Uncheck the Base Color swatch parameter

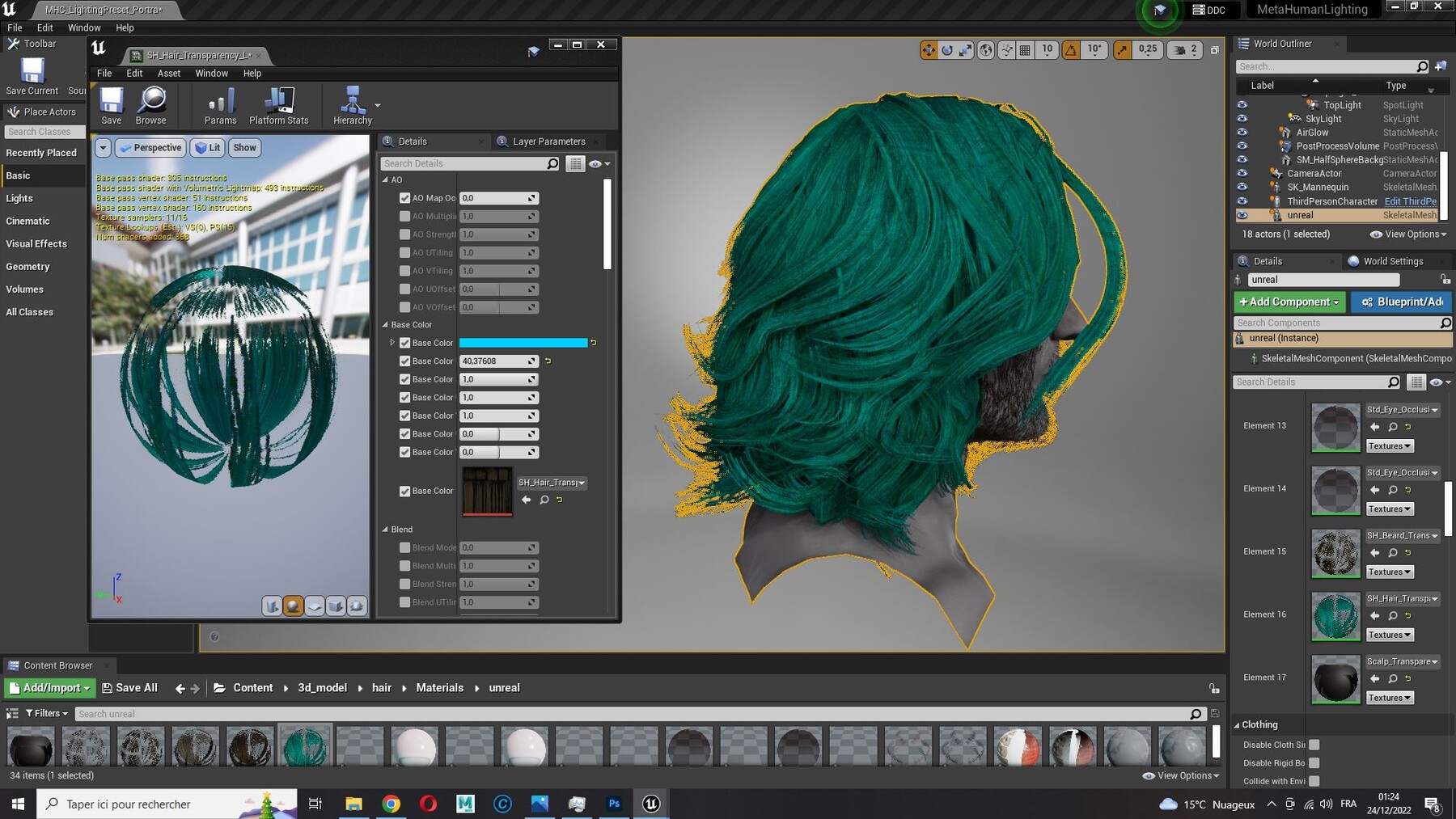(405, 343)
